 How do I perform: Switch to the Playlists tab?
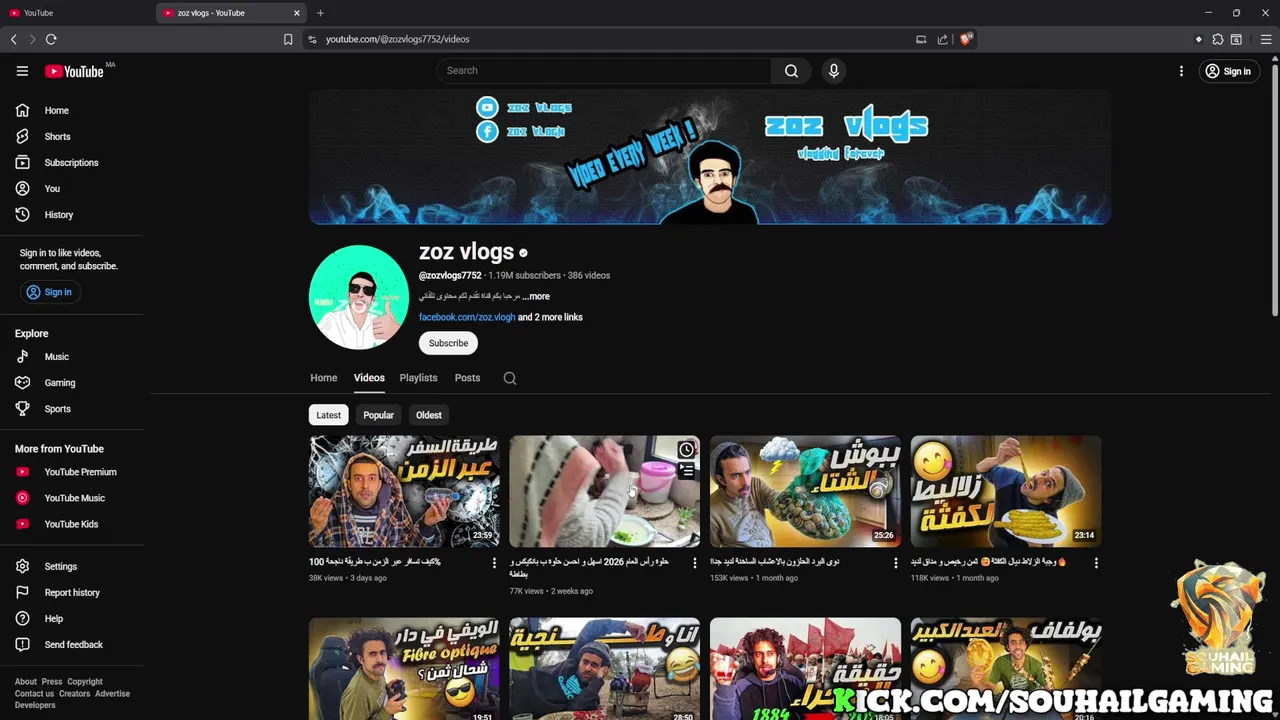(x=418, y=378)
